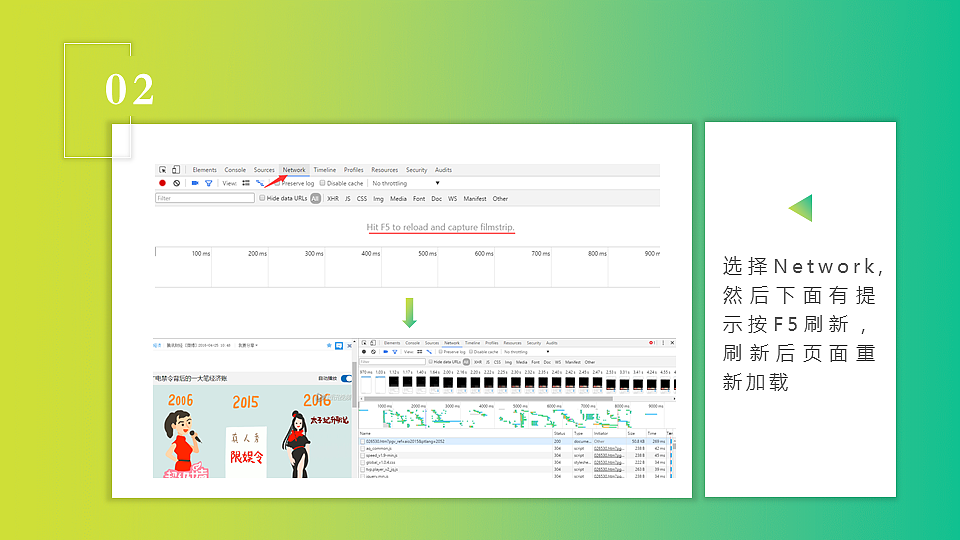Open Profiles tab in lower DevTools

click(x=492, y=343)
